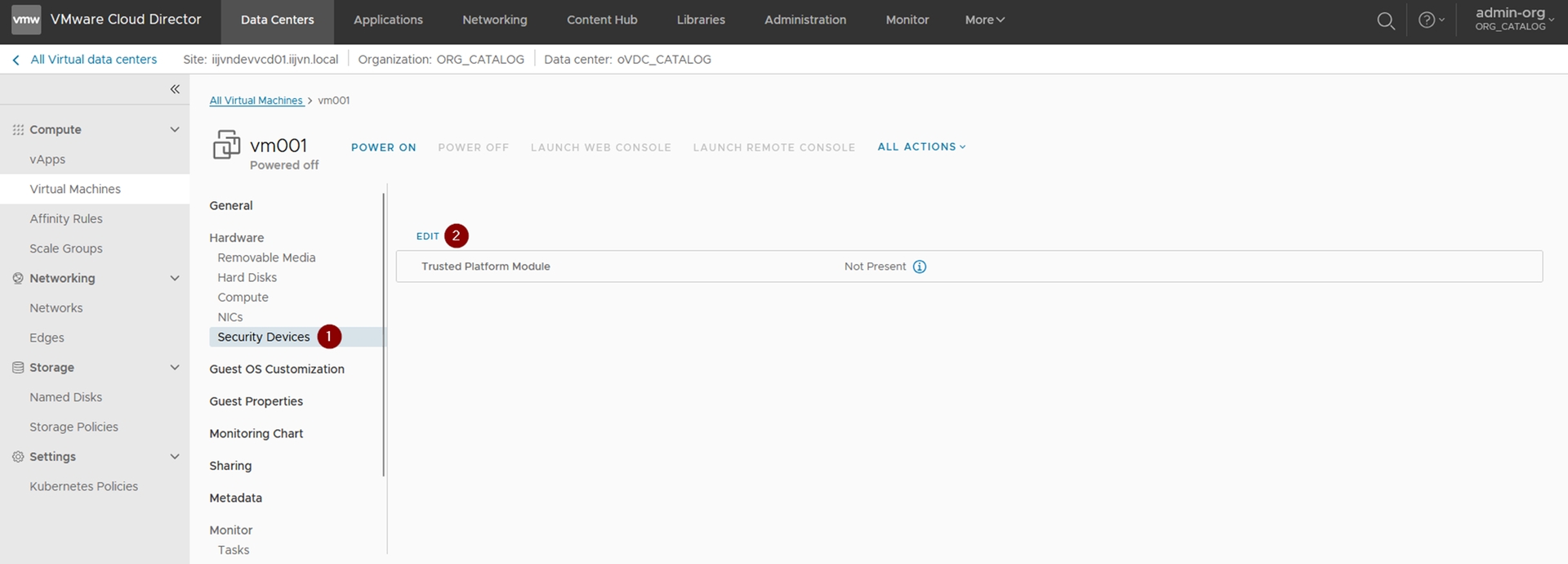1568x564 pixels.
Task: Open the search magnifier icon
Action: [x=1385, y=21]
